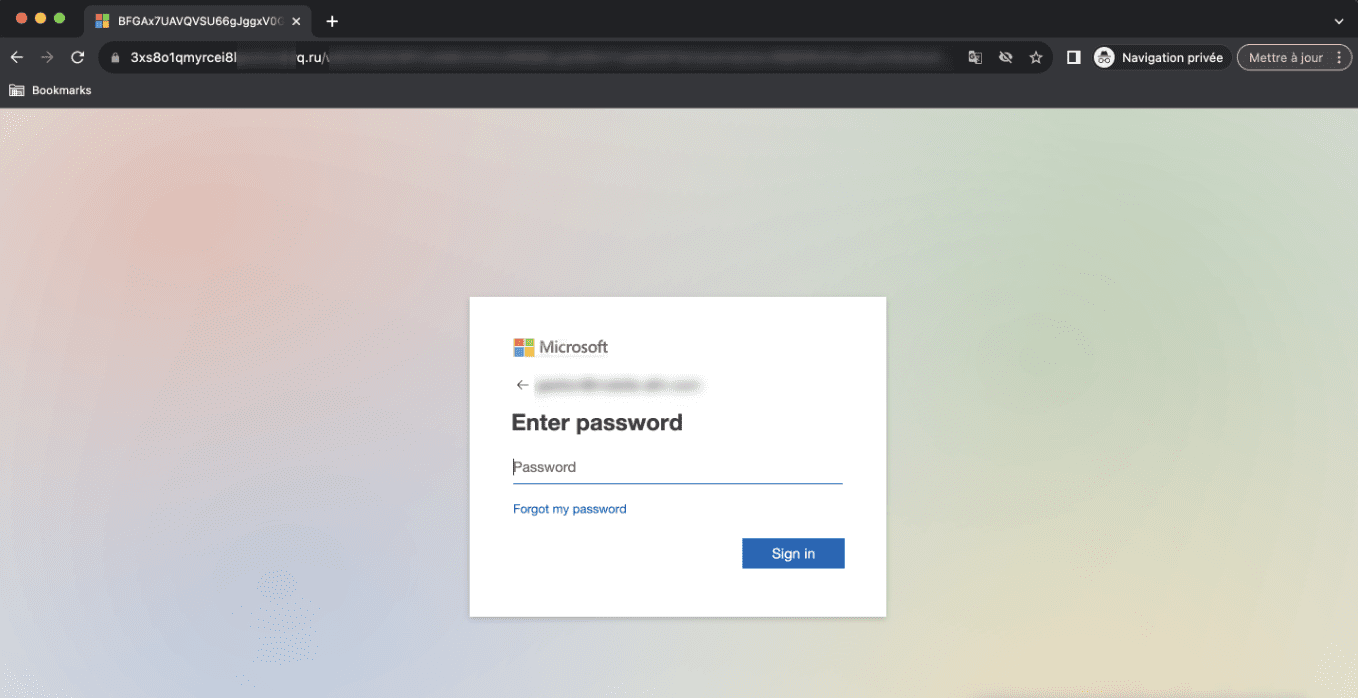Click the Mettre à jour button
Image resolution: width=1358 pixels, height=698 pixels.
tap(1285, 58)
